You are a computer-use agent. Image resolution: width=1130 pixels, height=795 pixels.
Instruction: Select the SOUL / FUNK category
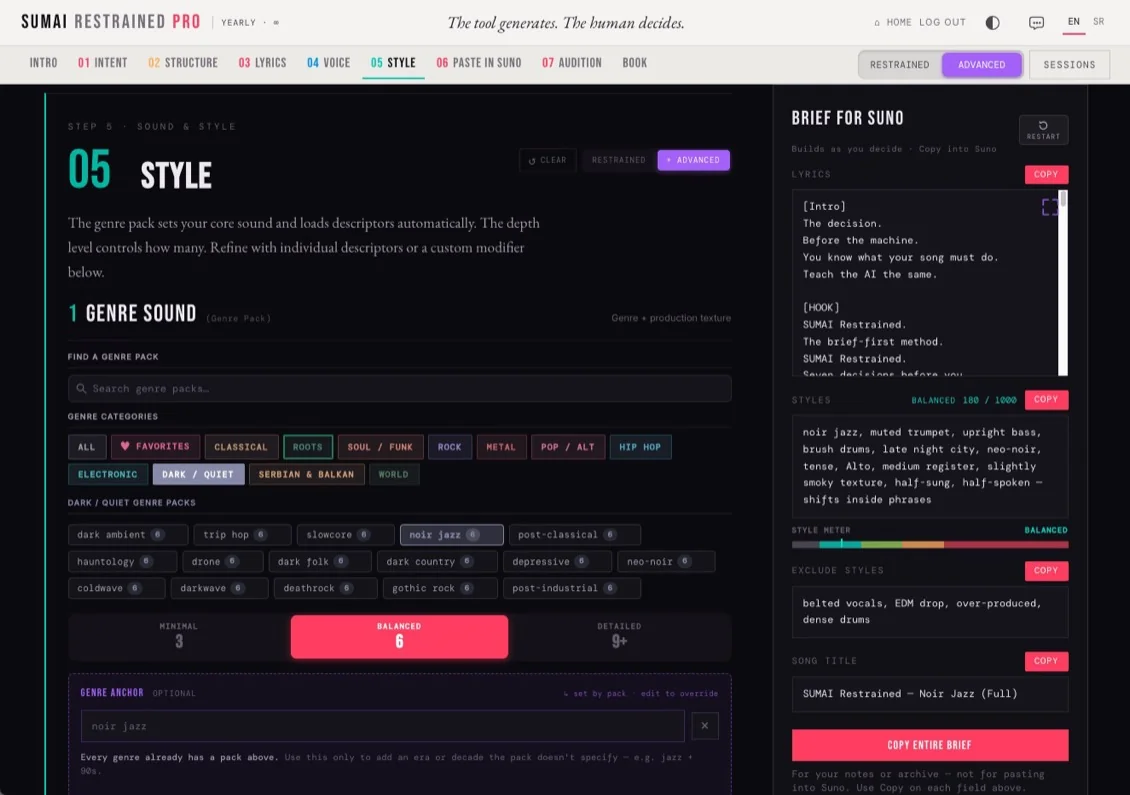(381, 447)
